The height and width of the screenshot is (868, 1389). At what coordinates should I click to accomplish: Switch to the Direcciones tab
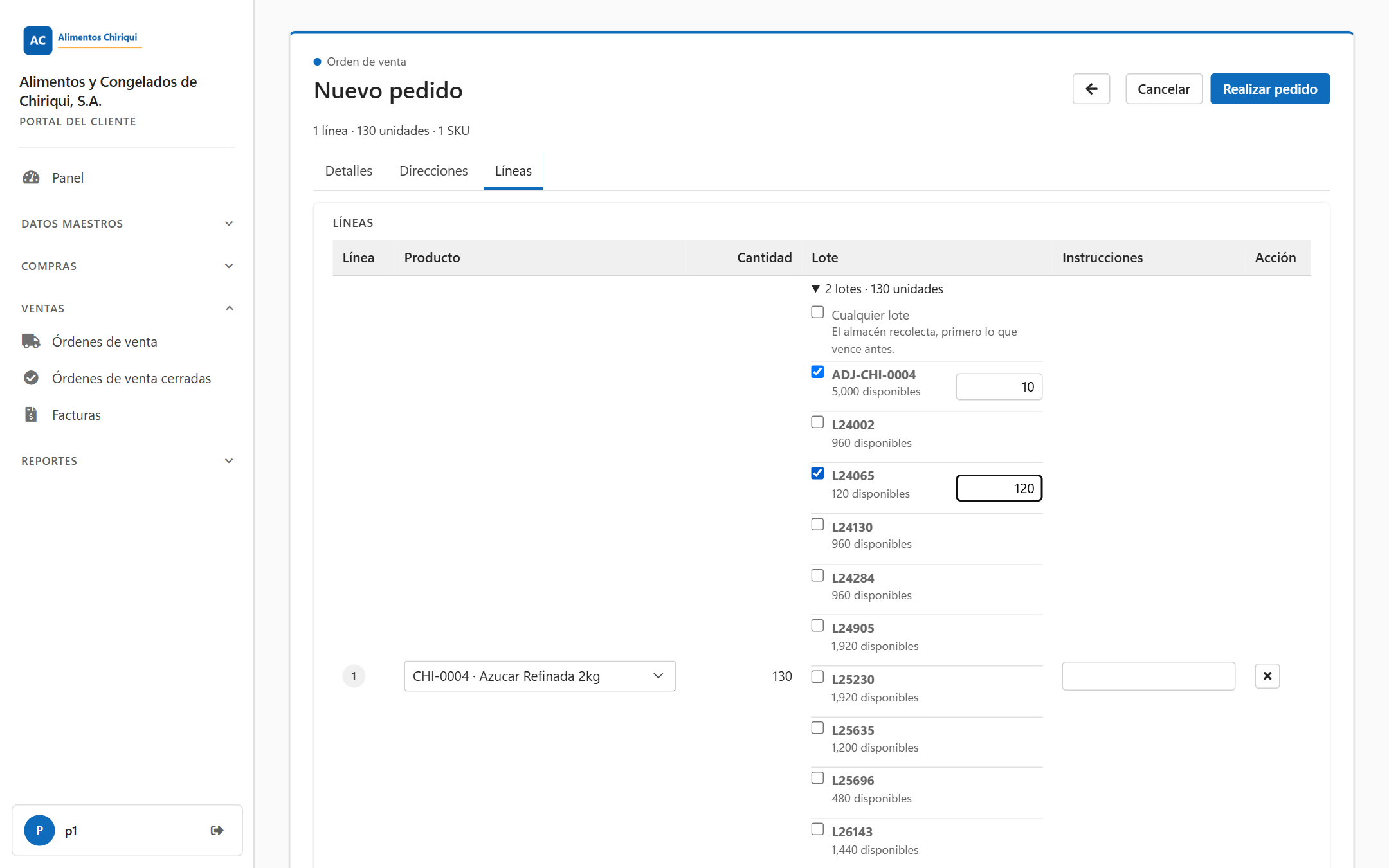[x=433, y=171]
